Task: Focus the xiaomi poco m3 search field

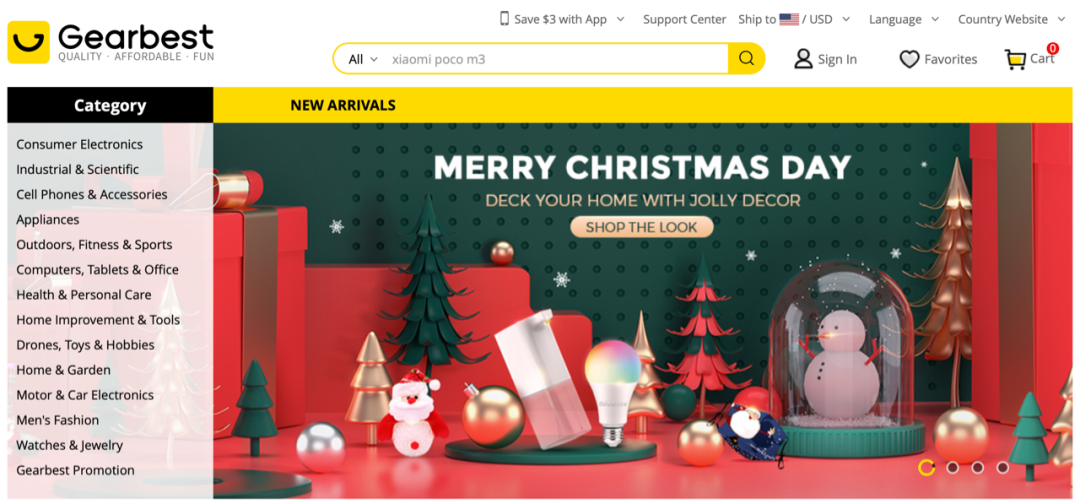Action: (556, 59)
